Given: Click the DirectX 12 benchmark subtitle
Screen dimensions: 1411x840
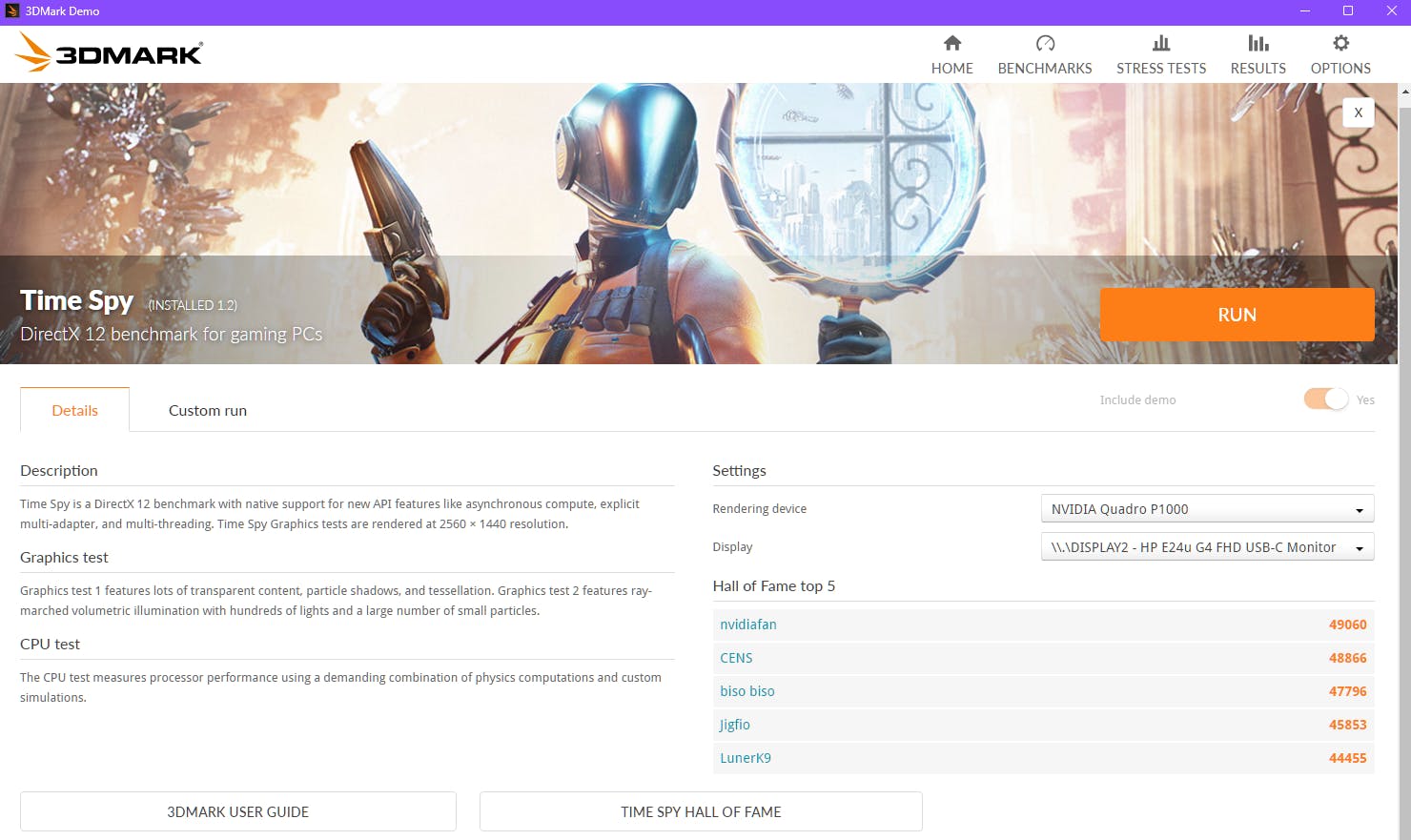Looking at the screenshot, I should tap(172, 335).
